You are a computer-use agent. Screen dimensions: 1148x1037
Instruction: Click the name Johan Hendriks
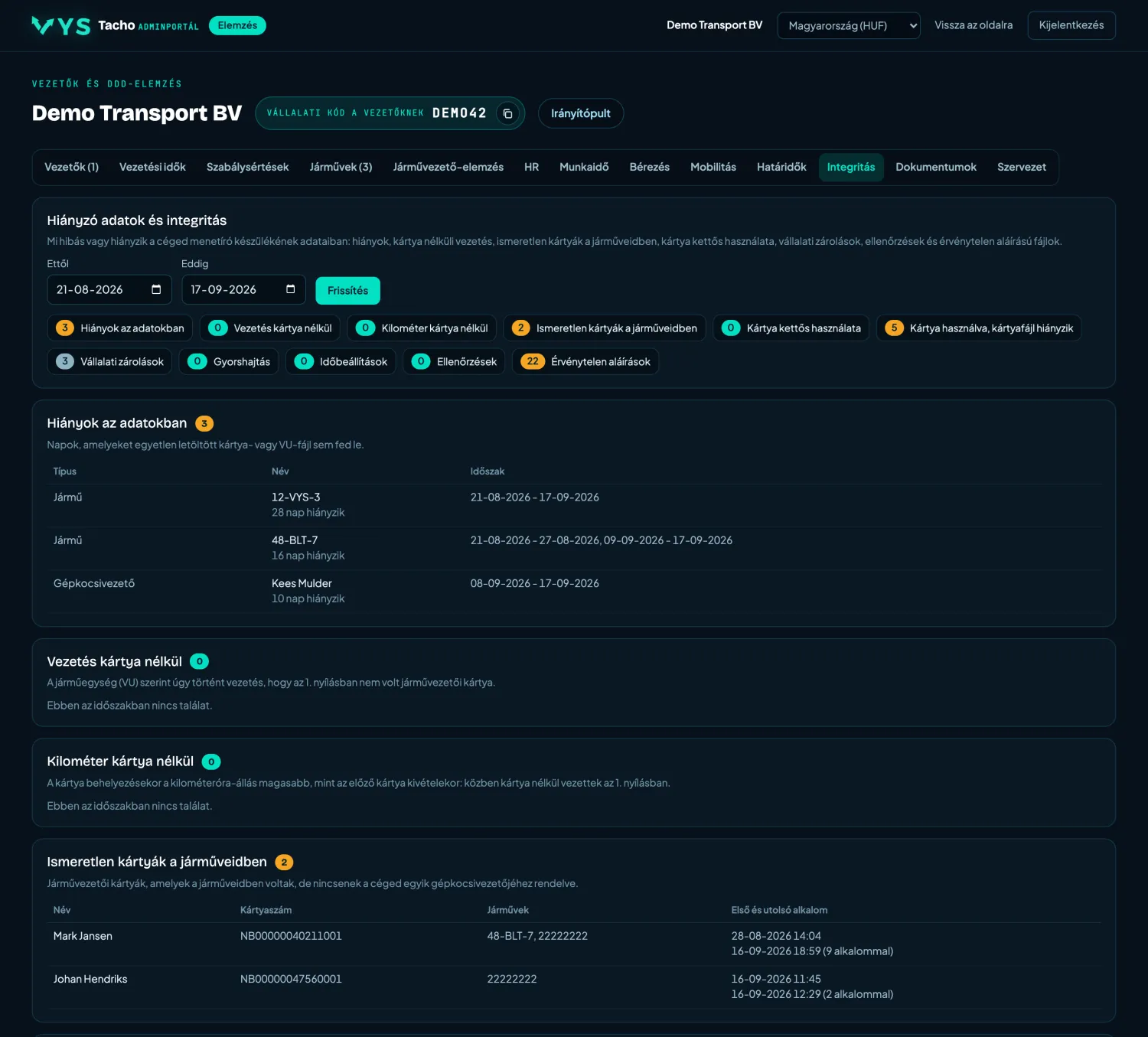[90, 979]
